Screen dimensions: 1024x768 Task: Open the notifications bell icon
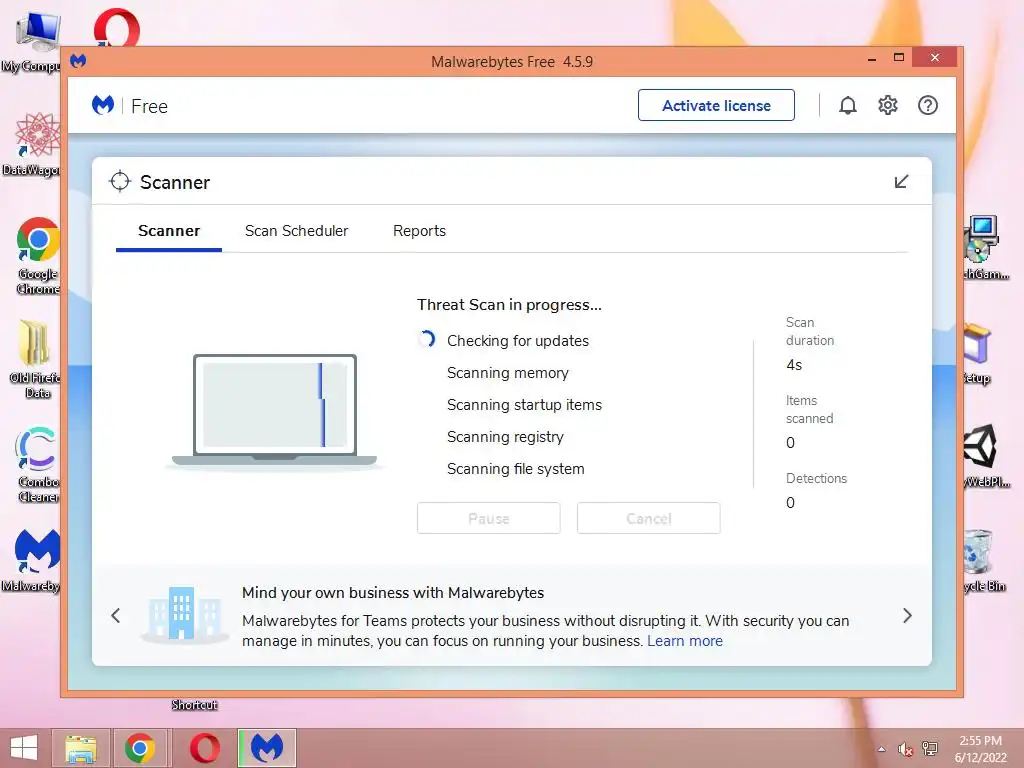click(847, 106)
